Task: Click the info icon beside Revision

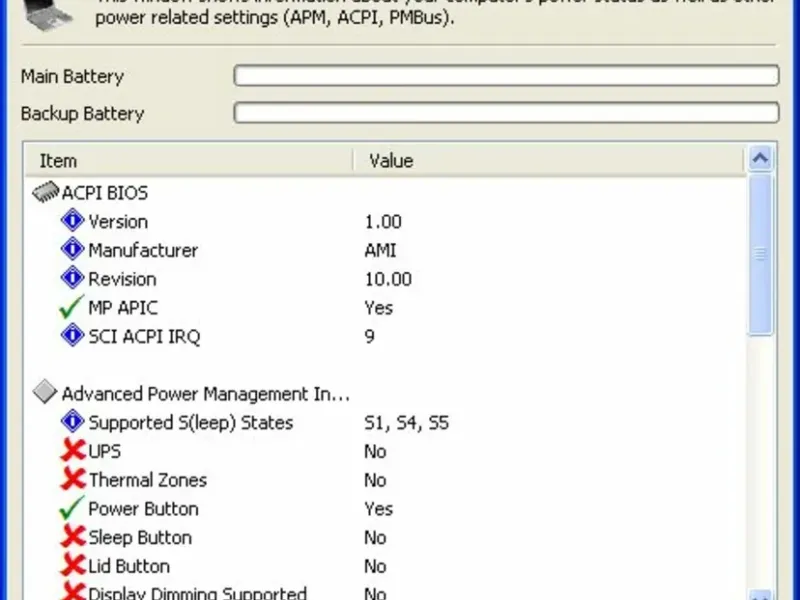Action: (72, 278)
